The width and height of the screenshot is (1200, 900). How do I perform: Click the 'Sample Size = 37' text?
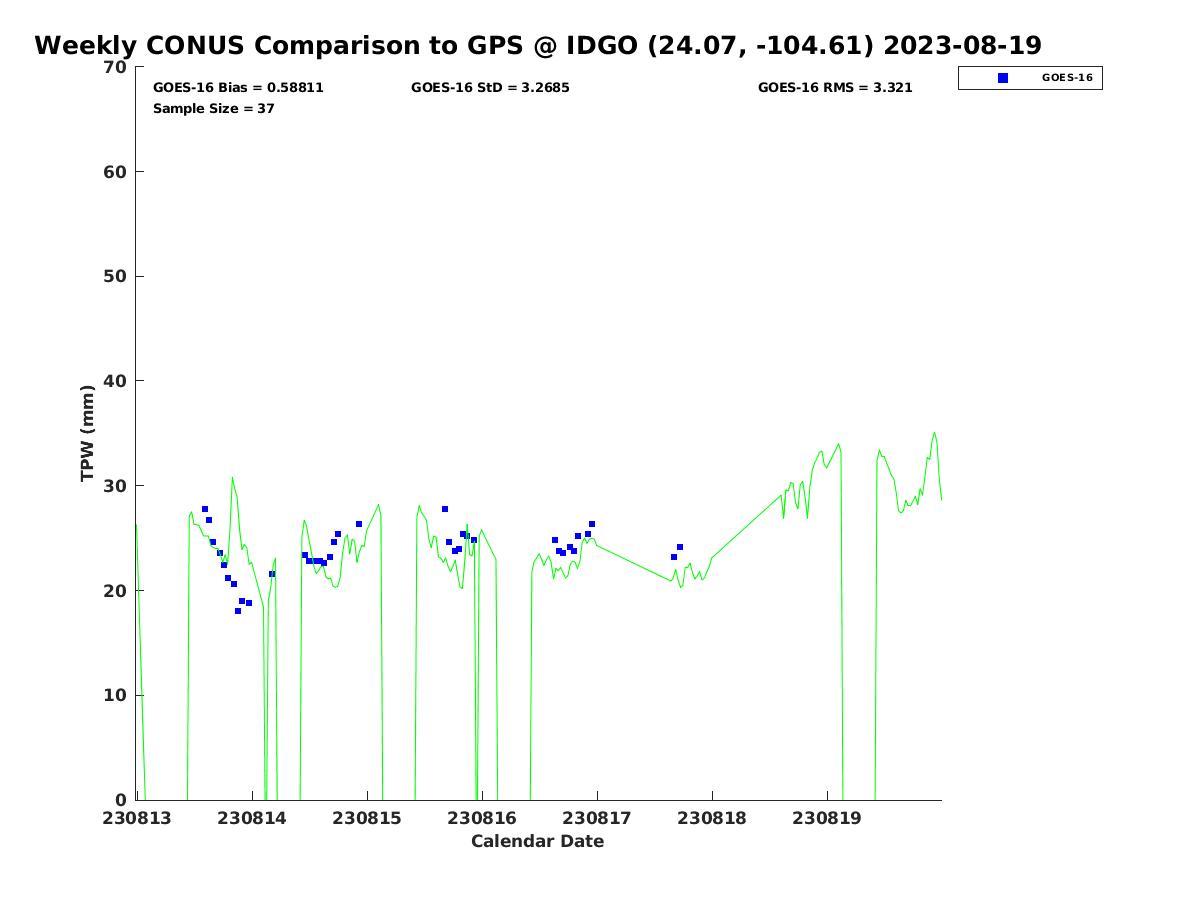tap(214, 109)
